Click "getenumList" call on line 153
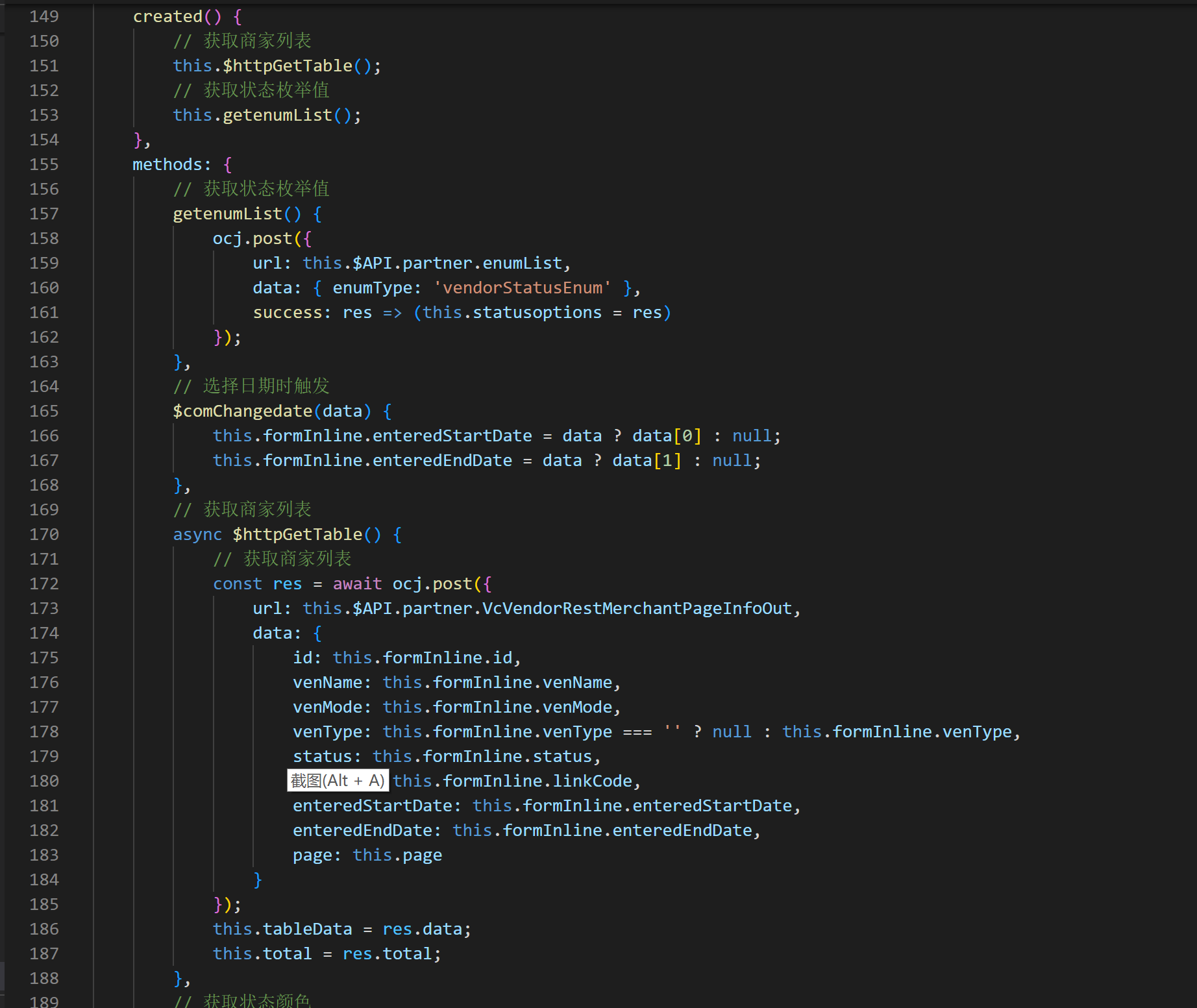 pyautogui.click(x=278, y=115)
